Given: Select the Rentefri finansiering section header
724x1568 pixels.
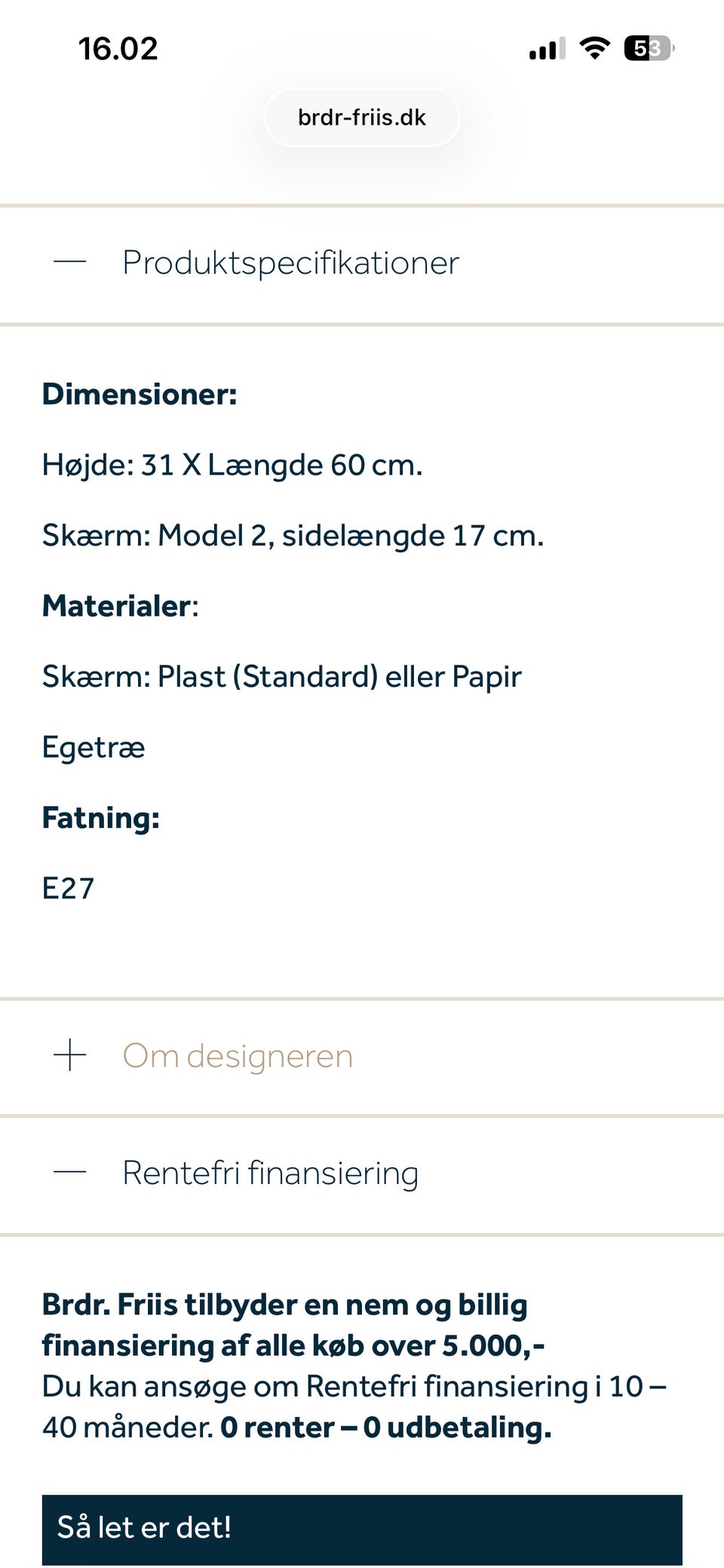Looking at the screenshot, I should (271, 1173).
